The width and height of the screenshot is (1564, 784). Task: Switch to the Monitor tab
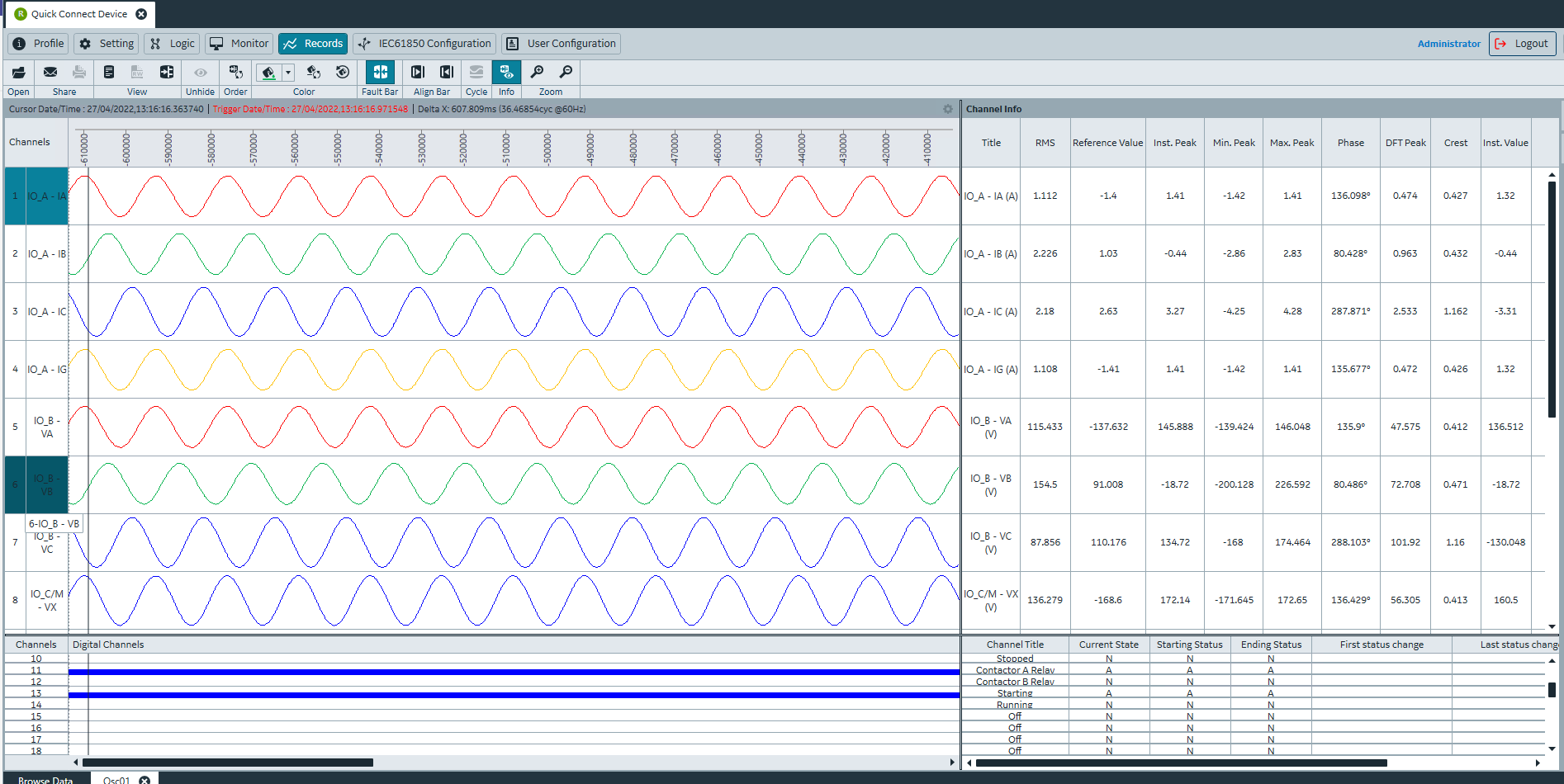[239, 44]
